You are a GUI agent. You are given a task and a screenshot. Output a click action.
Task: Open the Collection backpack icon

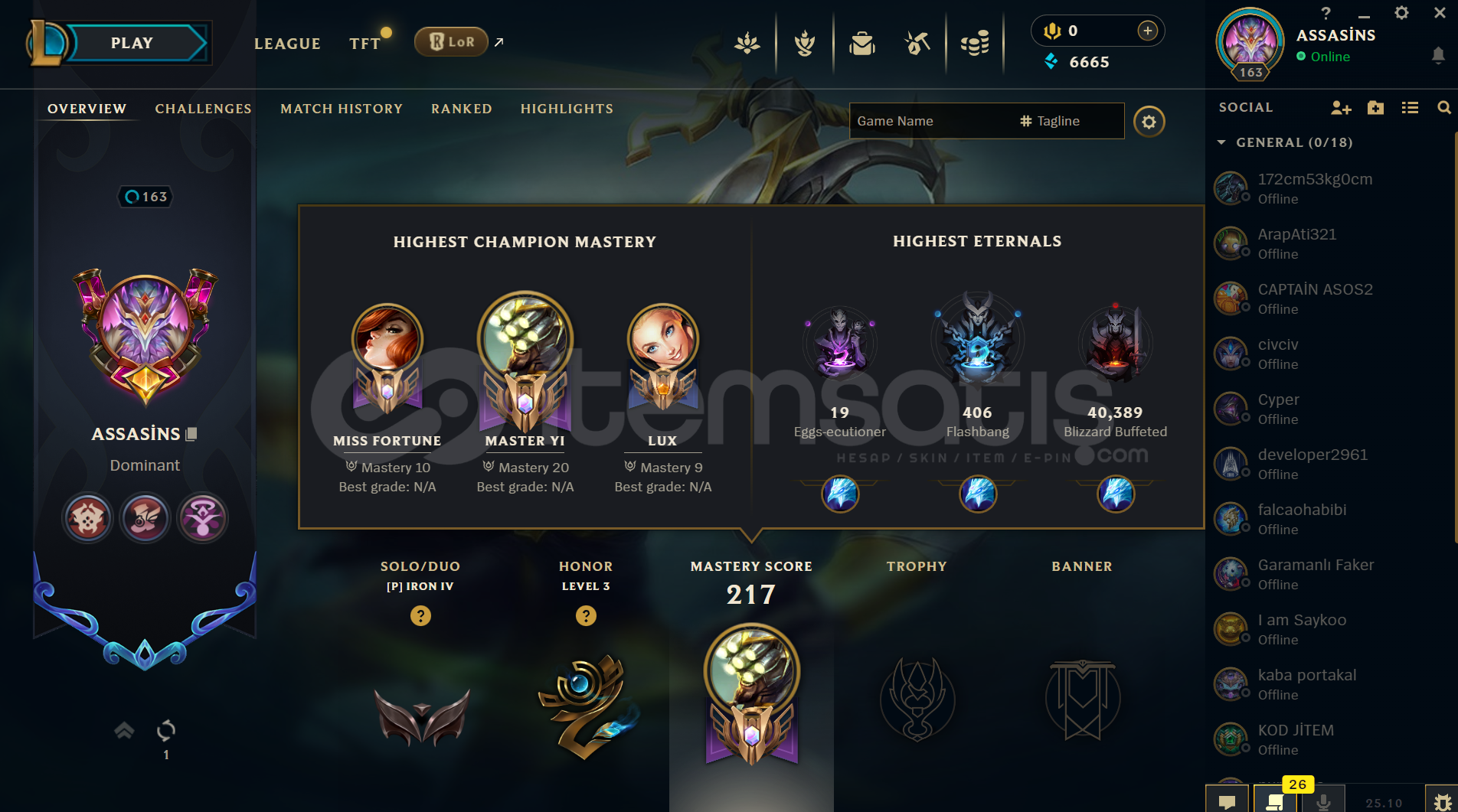click(862, 43)
